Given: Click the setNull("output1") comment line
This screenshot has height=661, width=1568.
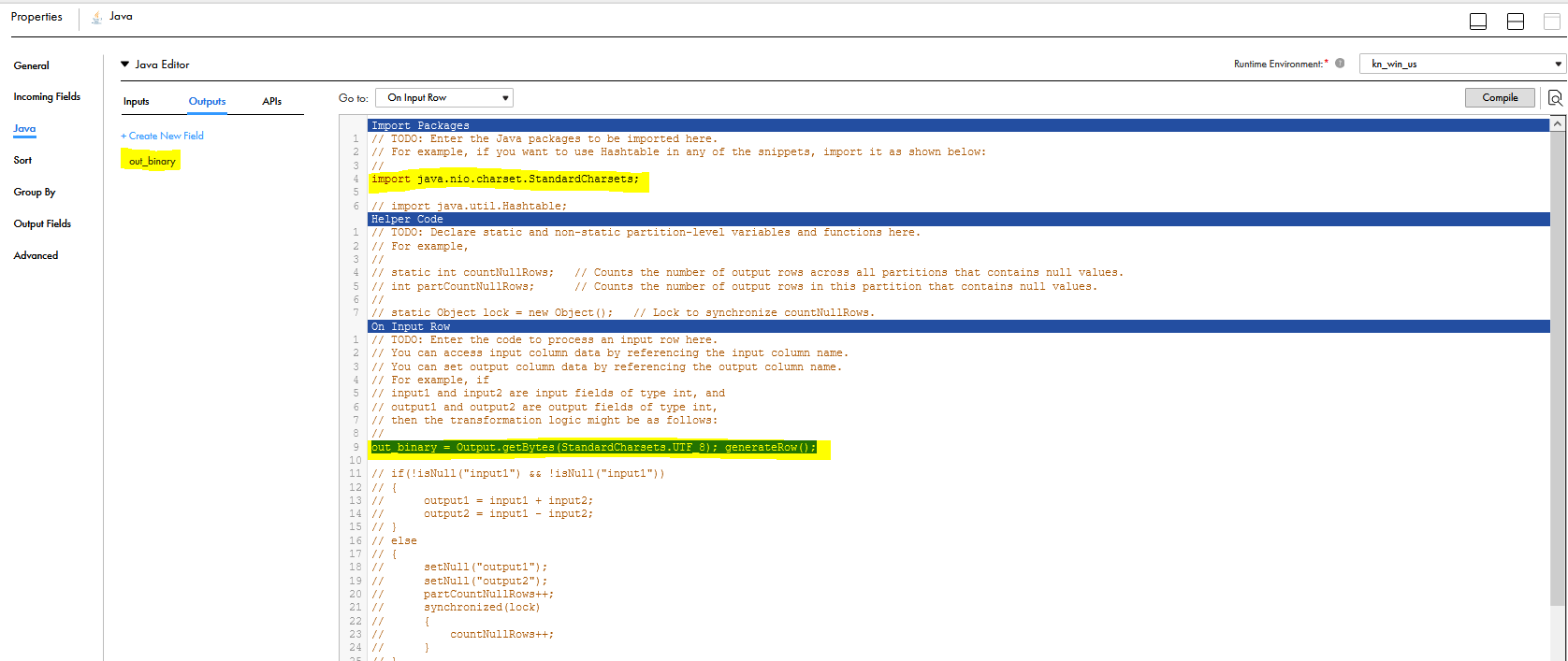Looking at the screenshot, I should click(459, 567).
